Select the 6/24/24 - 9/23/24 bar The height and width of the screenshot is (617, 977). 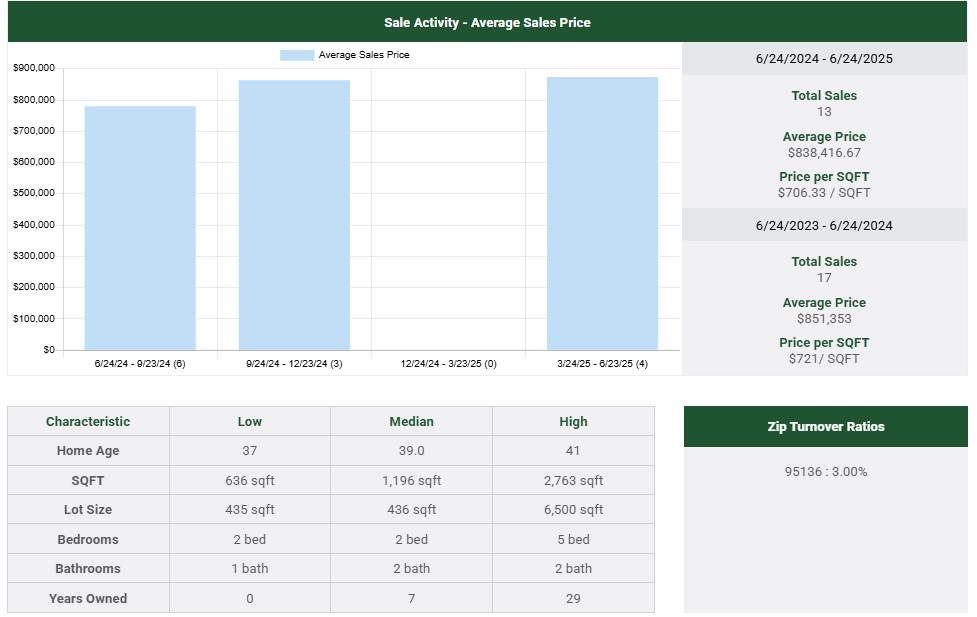(140, 228)
